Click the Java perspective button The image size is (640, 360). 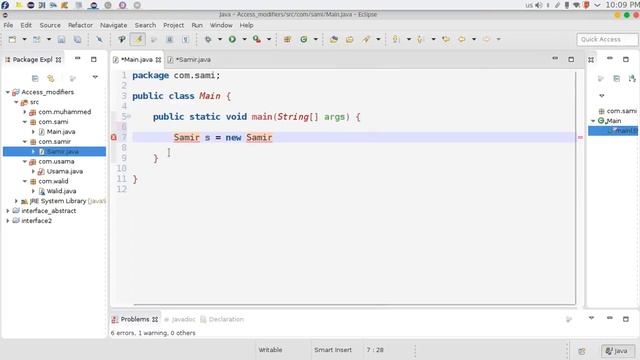point(617,351)
